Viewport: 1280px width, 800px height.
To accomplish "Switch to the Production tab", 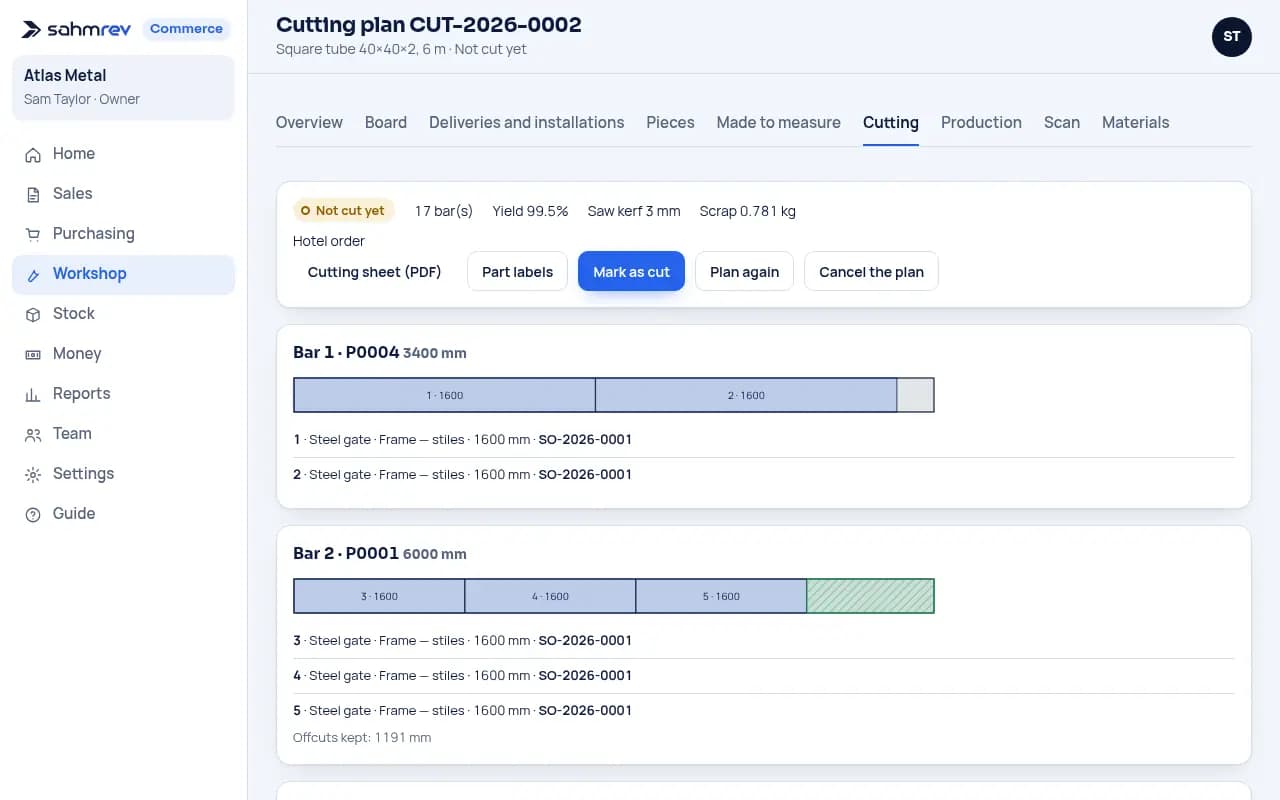I will pos(981,122).
